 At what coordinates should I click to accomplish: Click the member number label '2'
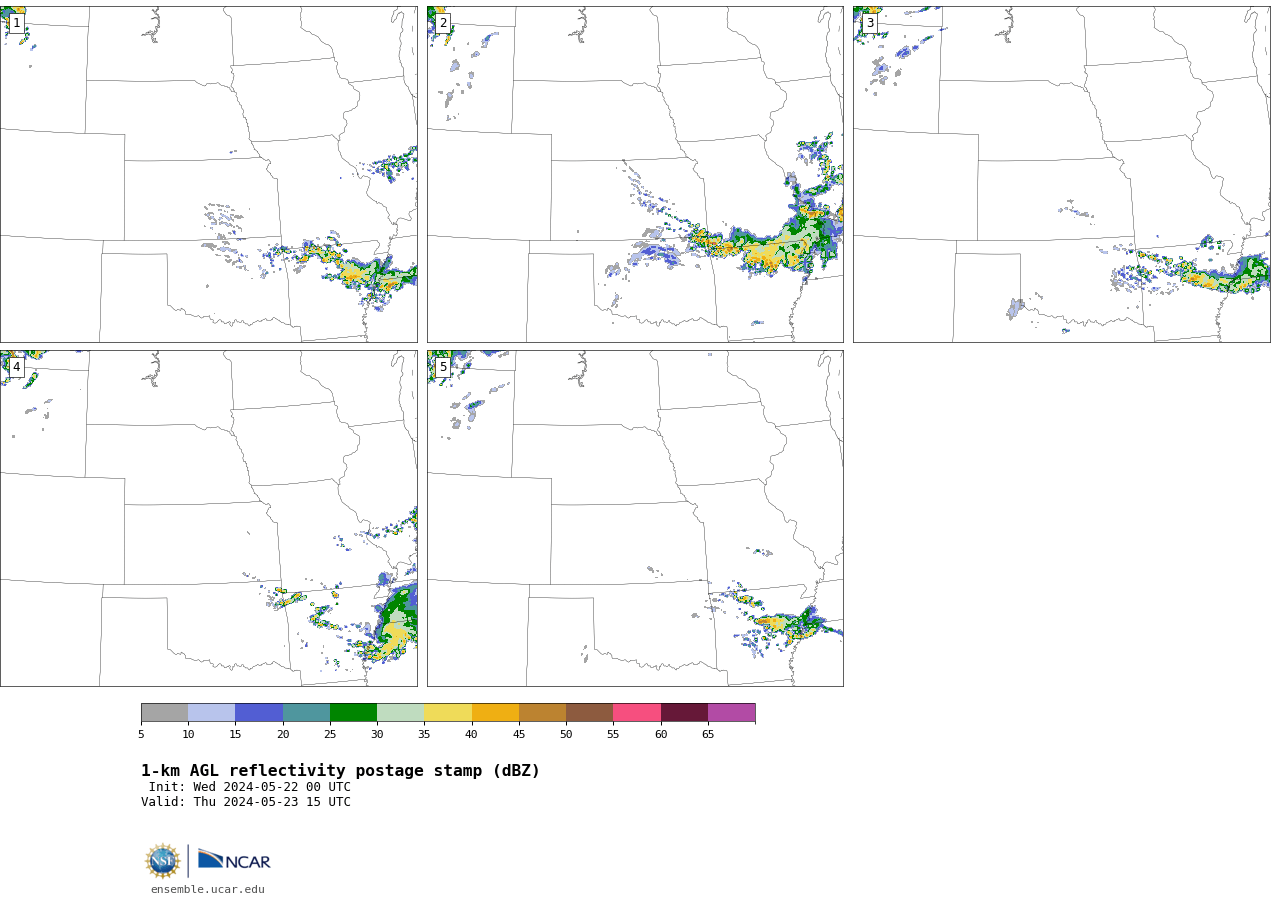(x=443, y=23)
